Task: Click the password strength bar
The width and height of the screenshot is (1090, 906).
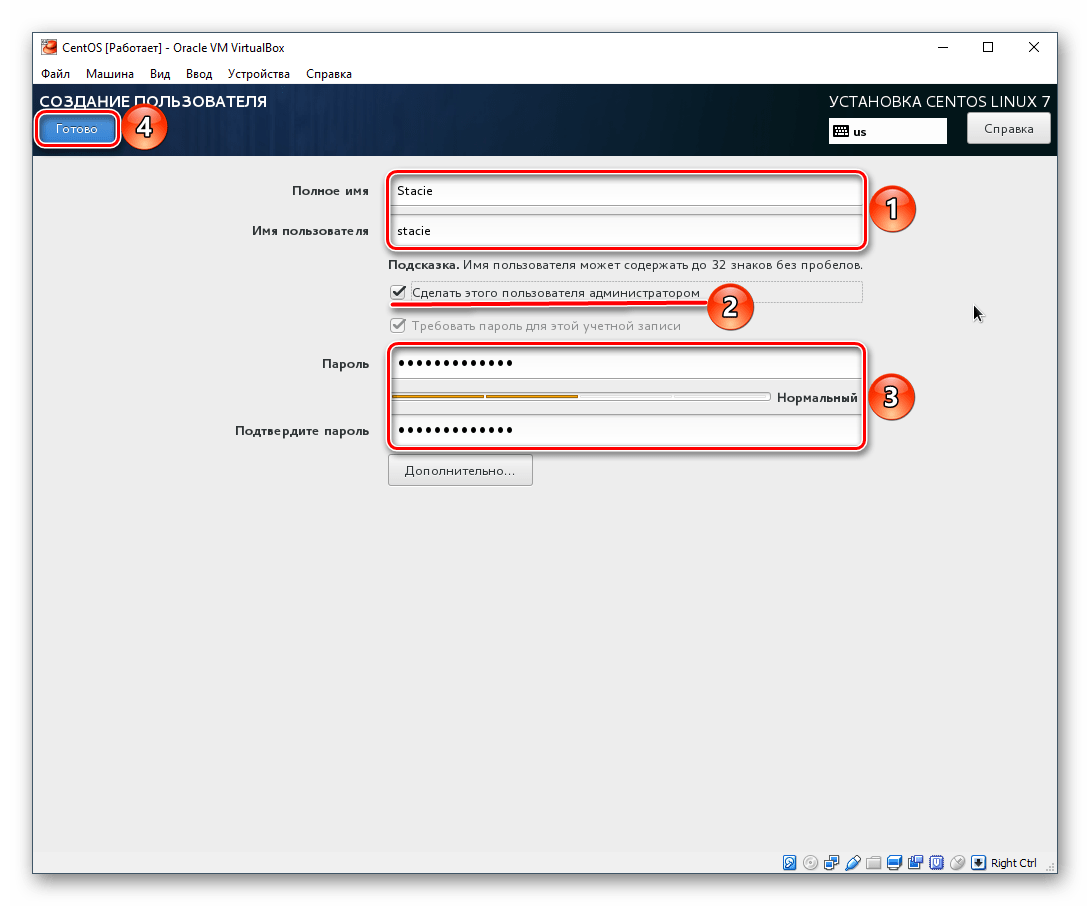Action: [580, 397]
